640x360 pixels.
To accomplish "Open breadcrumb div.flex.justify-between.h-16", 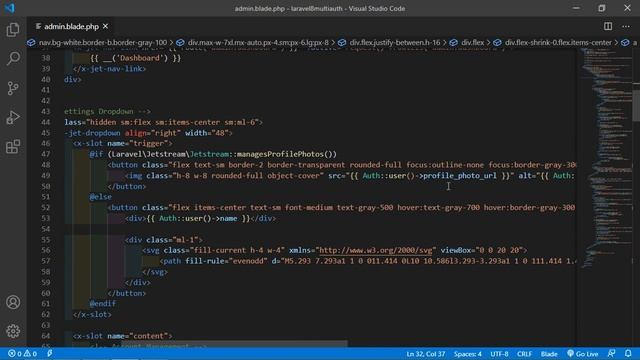I will pos(395,42).
